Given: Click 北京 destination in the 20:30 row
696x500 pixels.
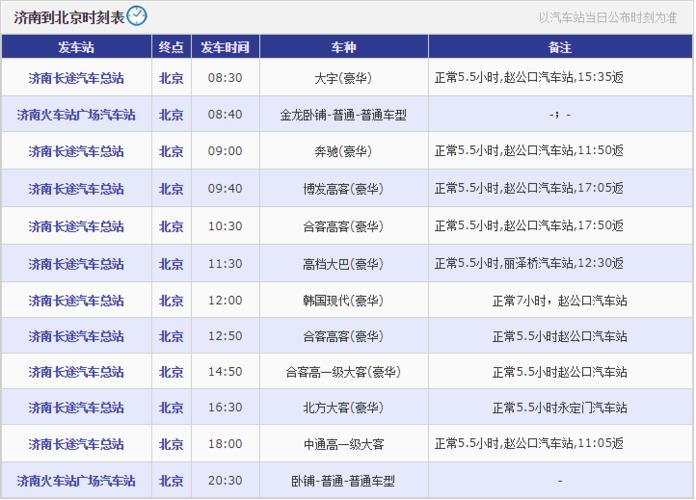Looking at the screenshot, I should (171, 481).
